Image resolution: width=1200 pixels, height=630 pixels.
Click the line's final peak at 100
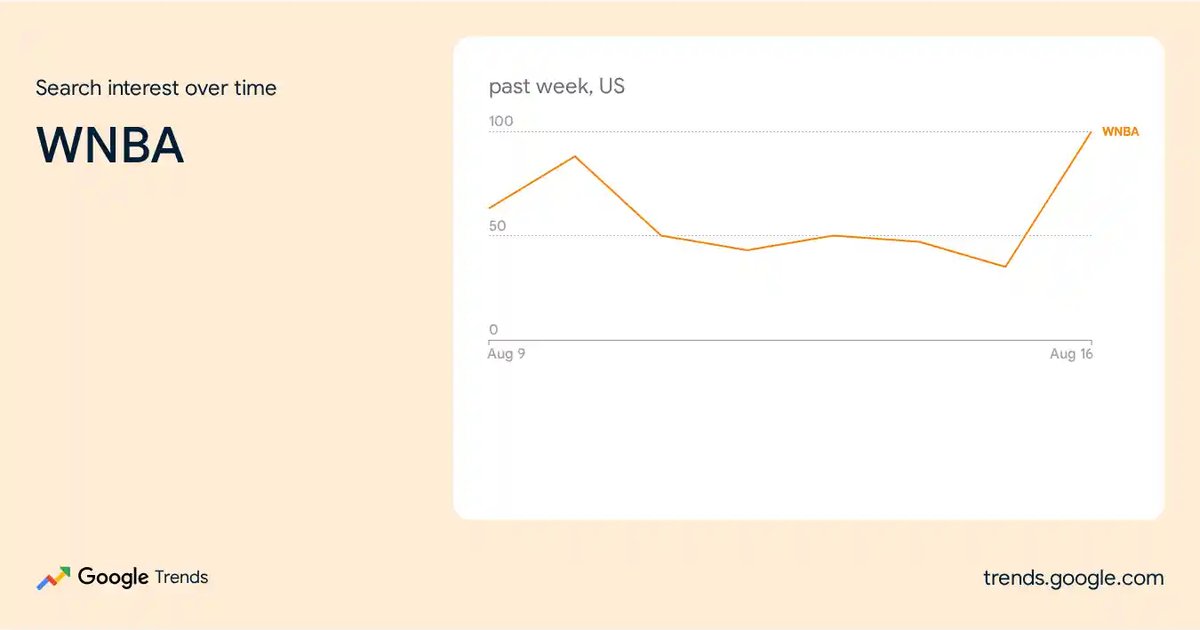(1091, 132)
